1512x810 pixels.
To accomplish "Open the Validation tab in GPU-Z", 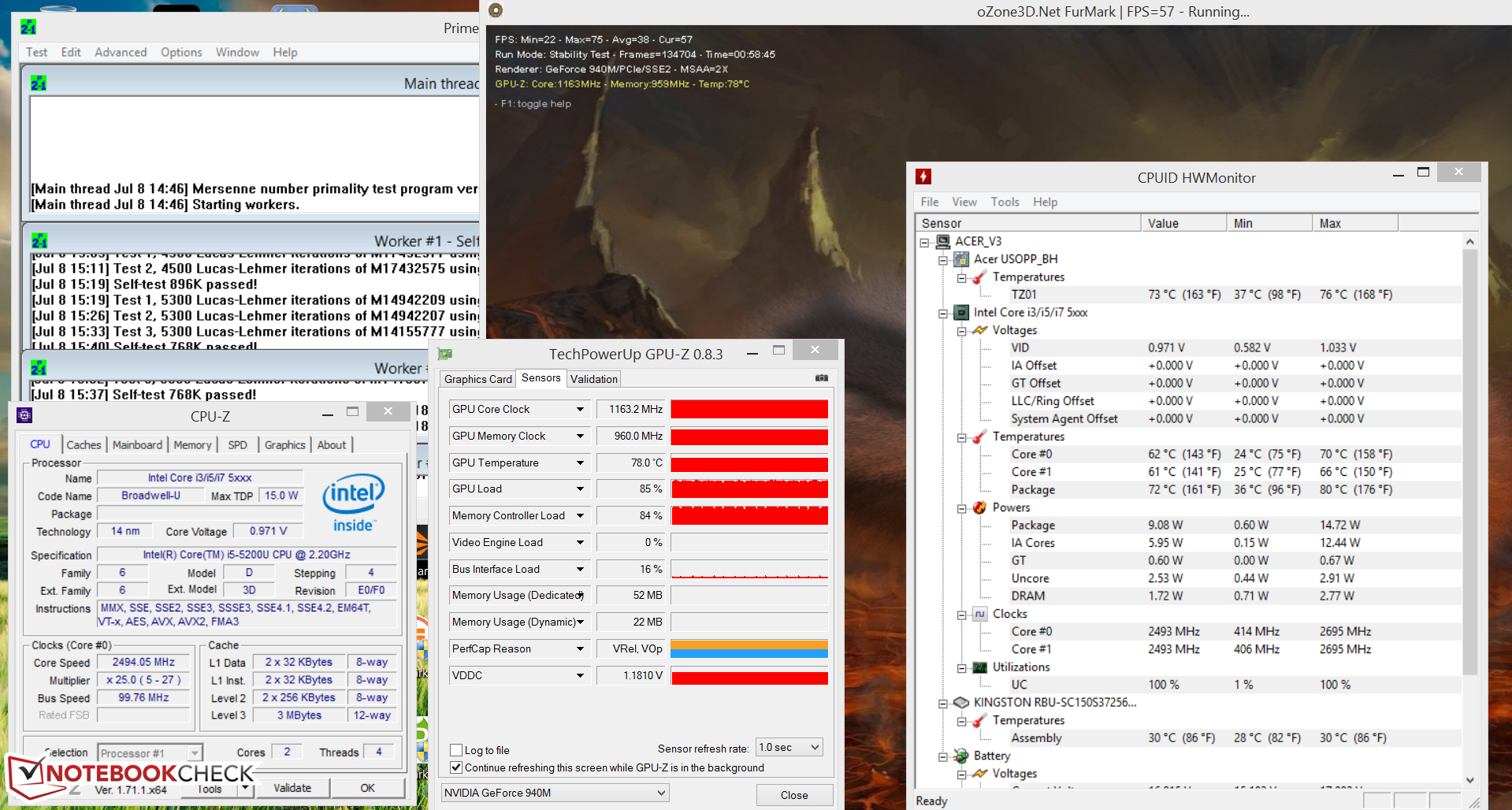I will coord(594,379).
